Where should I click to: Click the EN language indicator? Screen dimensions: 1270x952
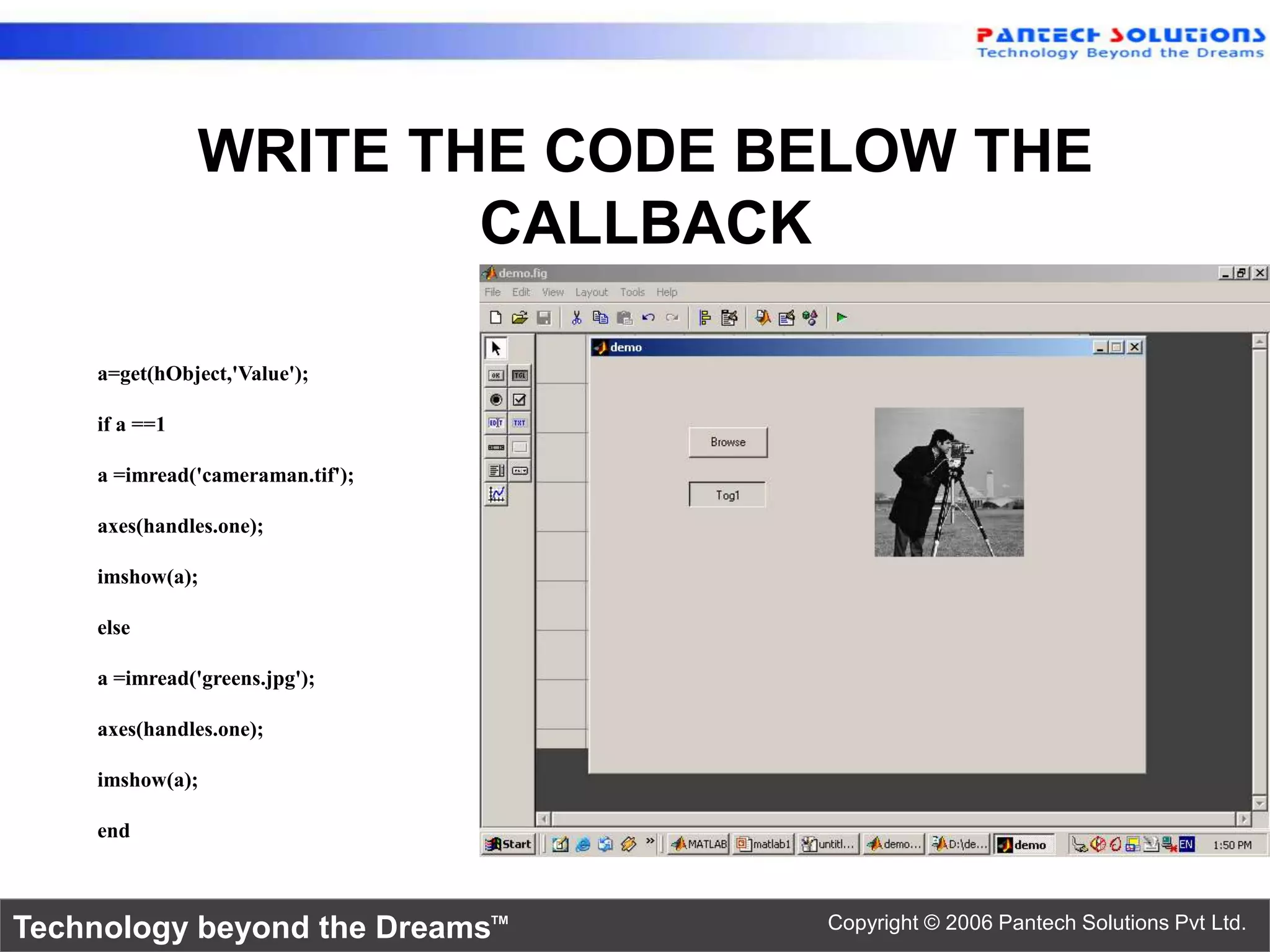[1186, 844]
